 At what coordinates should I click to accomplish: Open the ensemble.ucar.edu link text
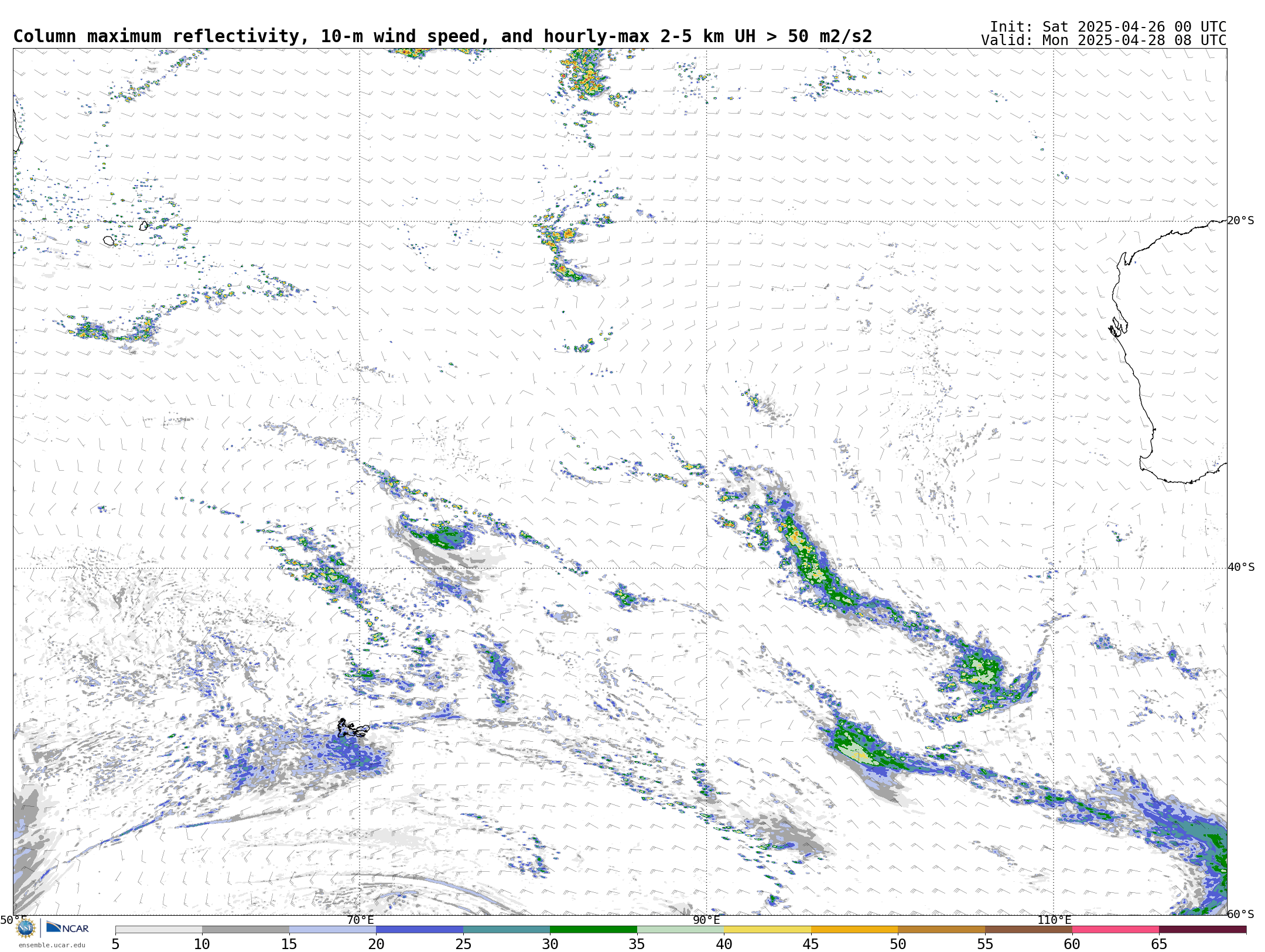point(52,945)
